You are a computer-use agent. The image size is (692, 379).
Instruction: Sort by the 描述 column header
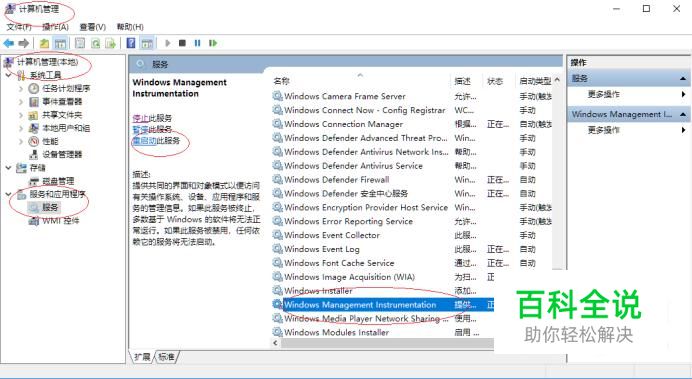click(x=463, y=81)
